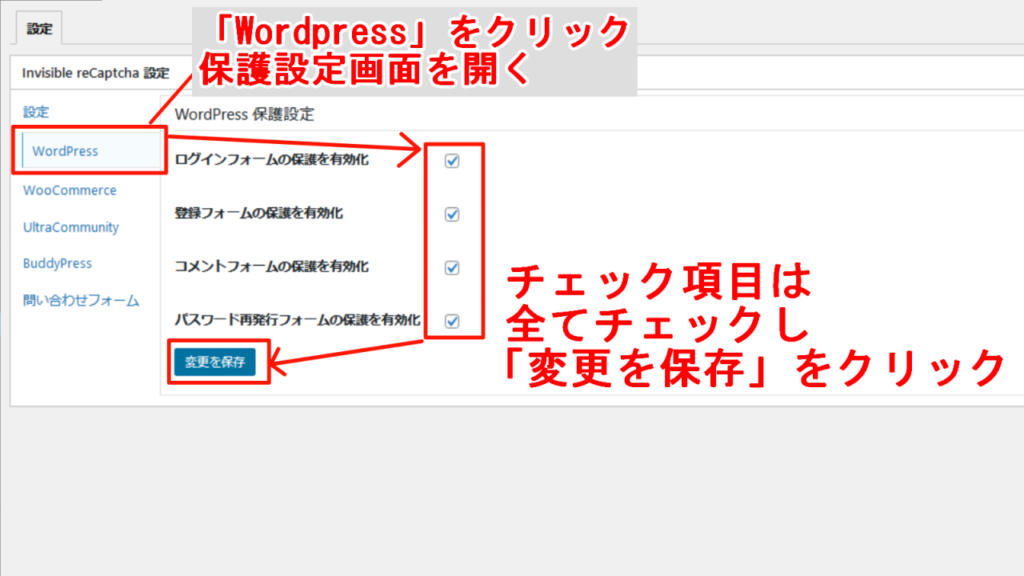The width and height of the screenshot is (1024, 576).
Task: Click the 変更を保存 button
Action: click(x=215, y=362)
